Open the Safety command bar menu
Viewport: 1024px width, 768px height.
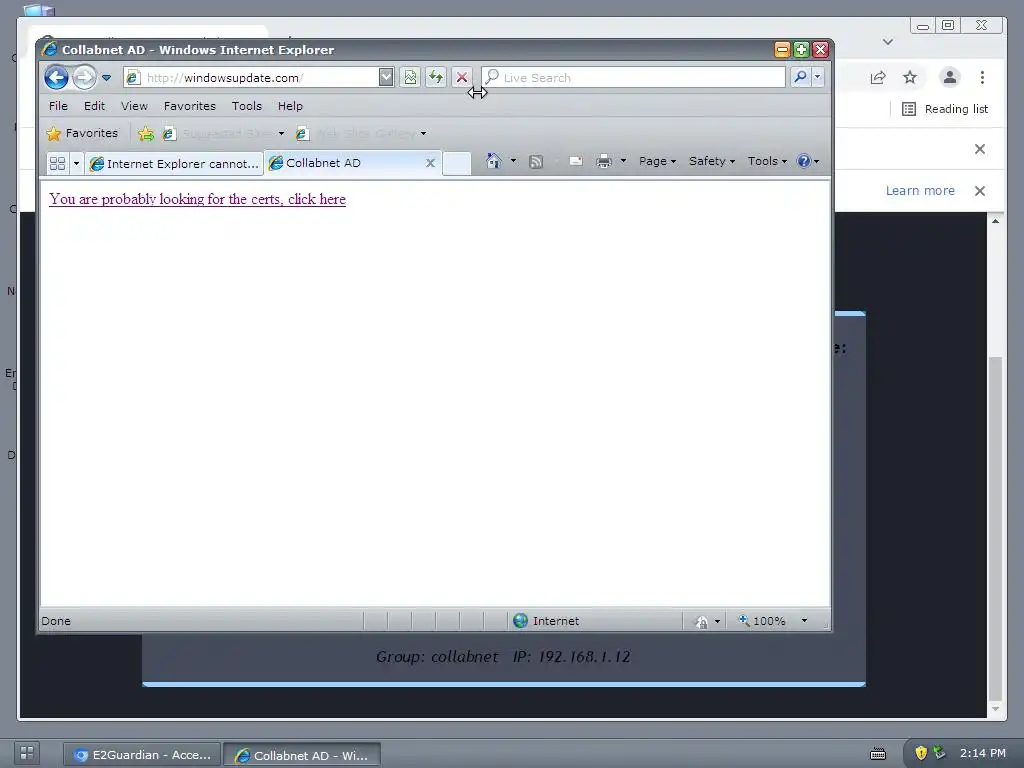point(712,161)
